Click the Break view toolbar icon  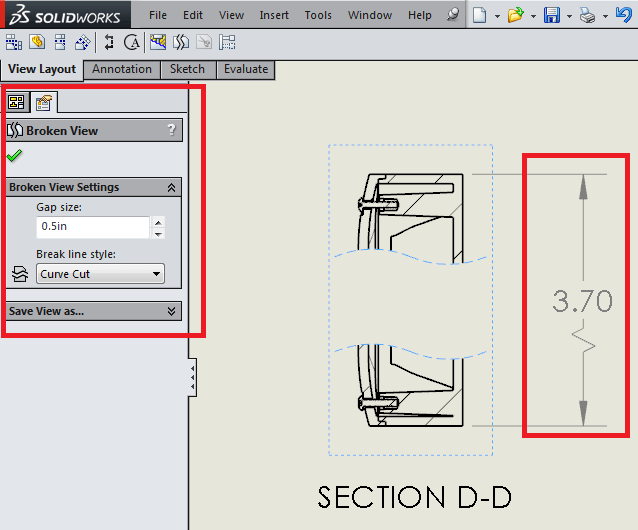point(181,42)
